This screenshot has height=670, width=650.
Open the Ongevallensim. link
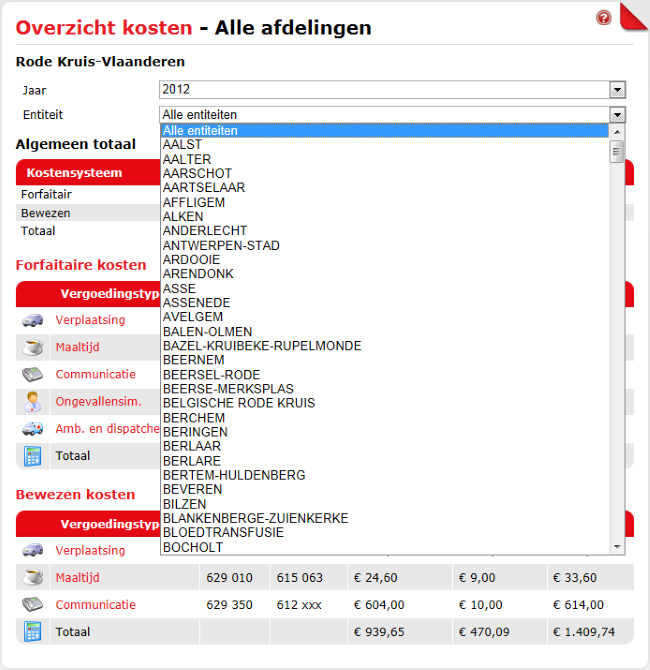[x=98, y=402]
